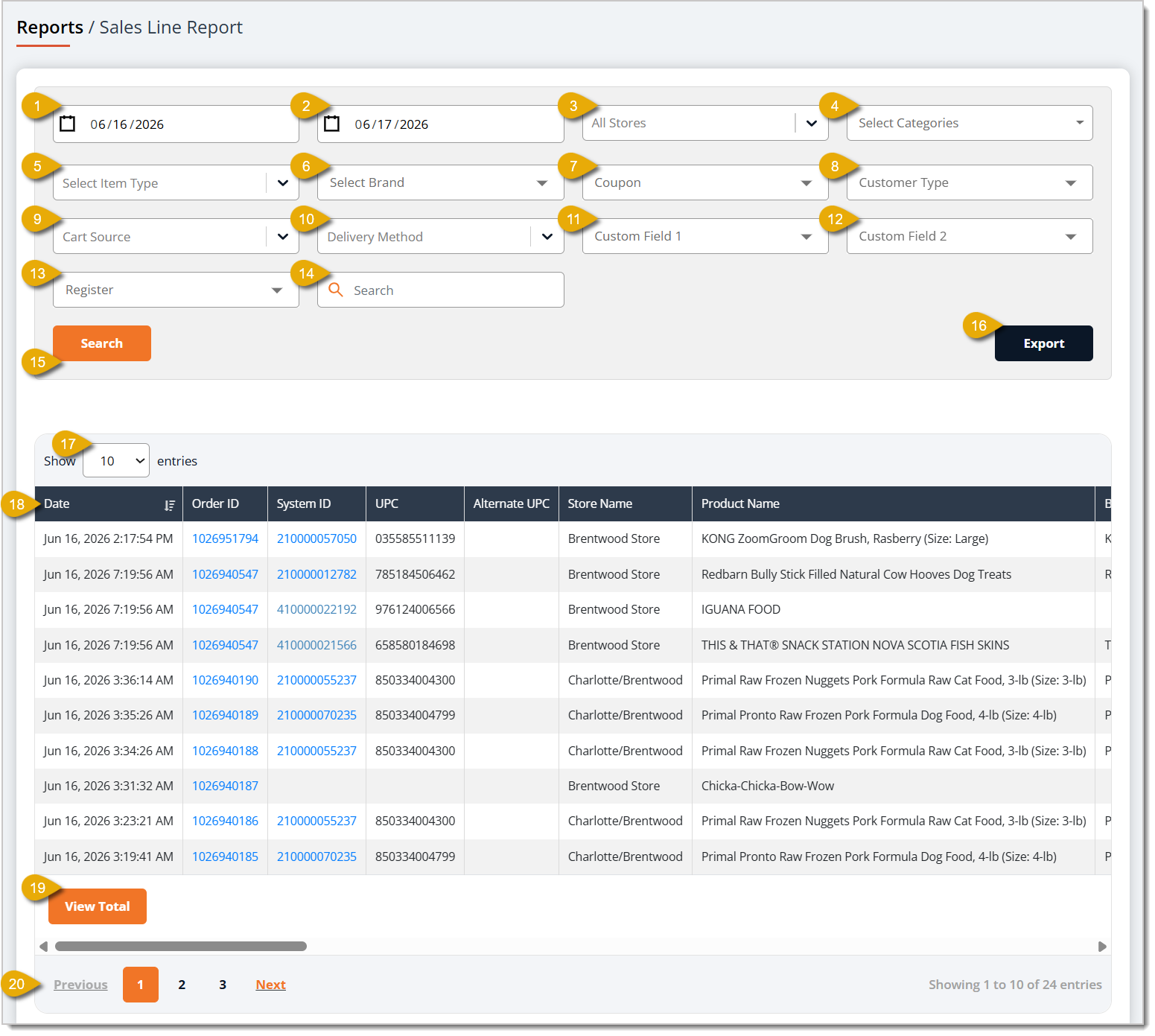
Task: Open system ID 210000012782
Action: click(316, 574)
